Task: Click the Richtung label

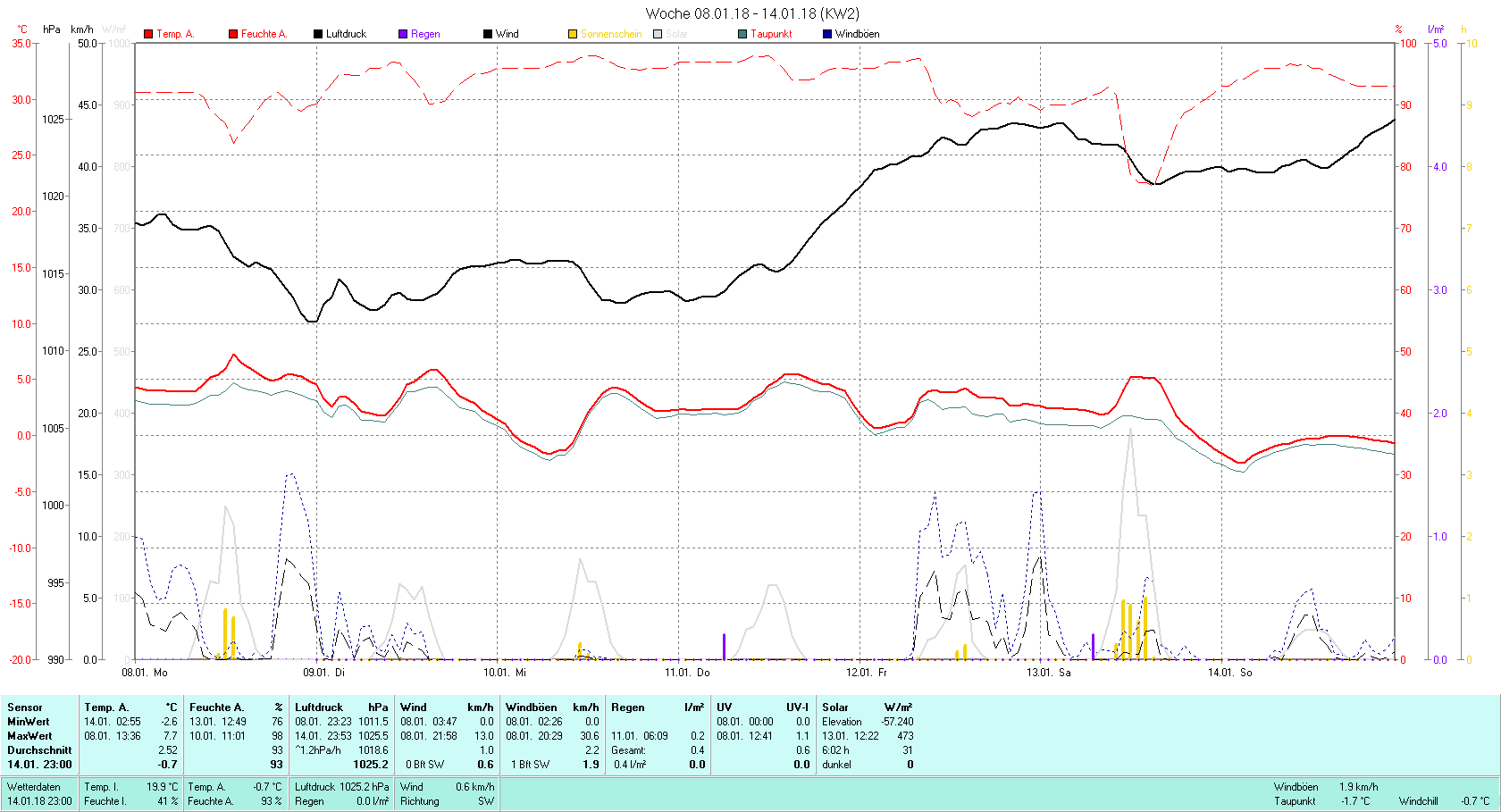Action: [420, 801]
